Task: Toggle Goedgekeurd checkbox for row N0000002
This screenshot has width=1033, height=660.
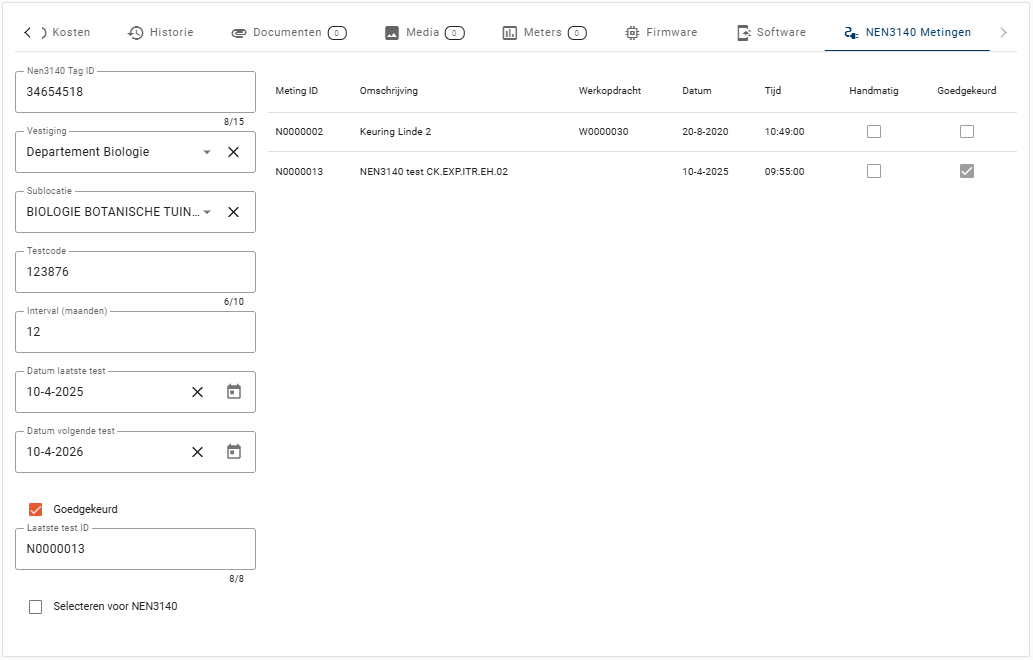Action: coord(966,131)
